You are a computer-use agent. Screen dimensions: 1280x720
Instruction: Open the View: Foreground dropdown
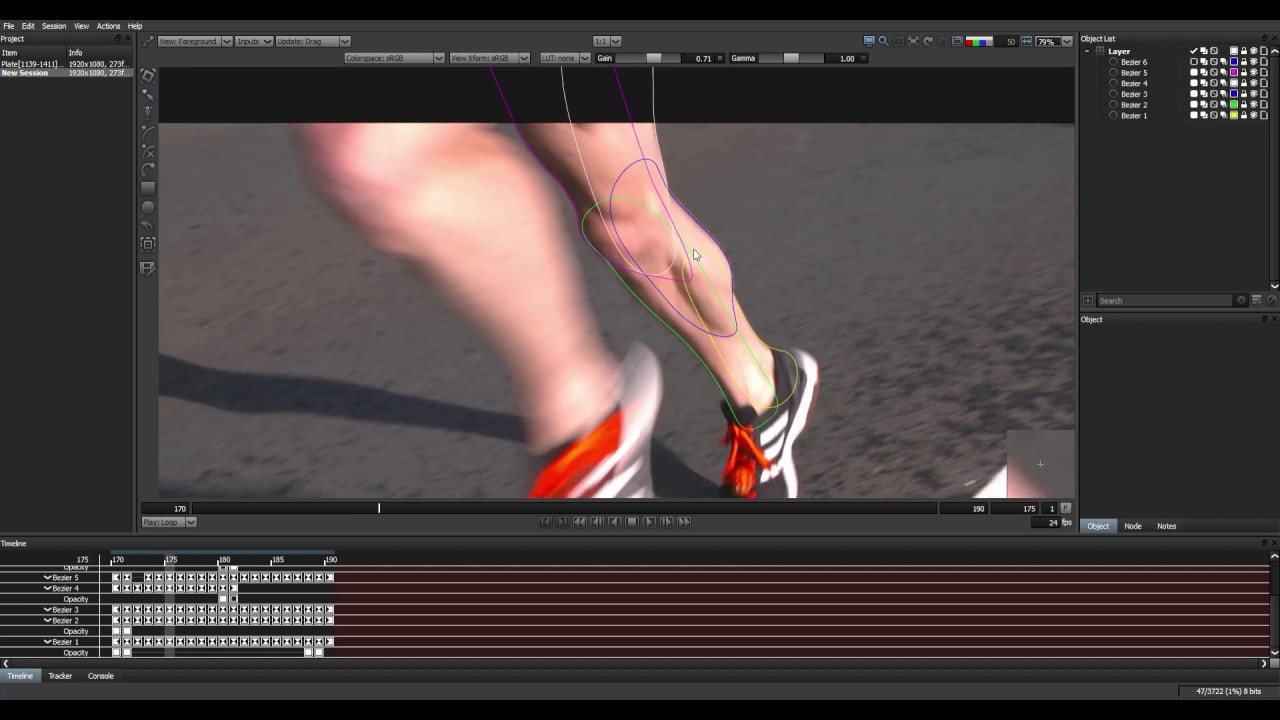195,41
